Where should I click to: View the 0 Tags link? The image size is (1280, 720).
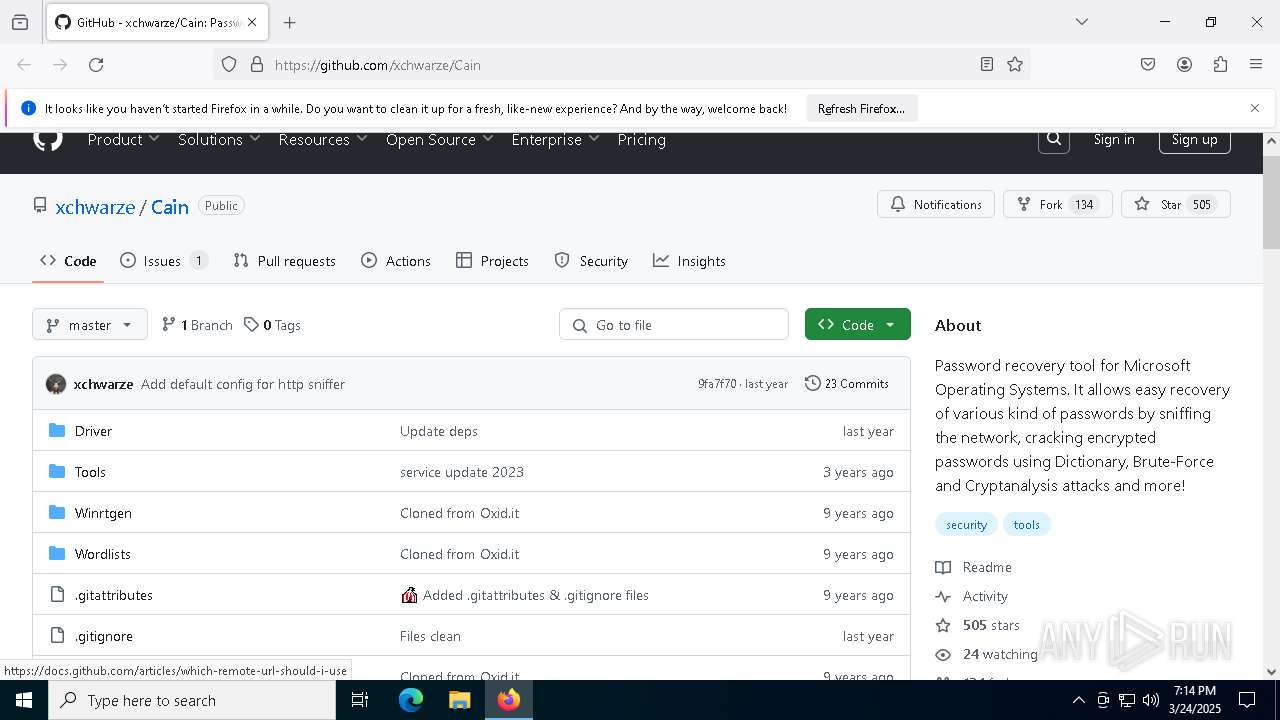click(273, 325)
